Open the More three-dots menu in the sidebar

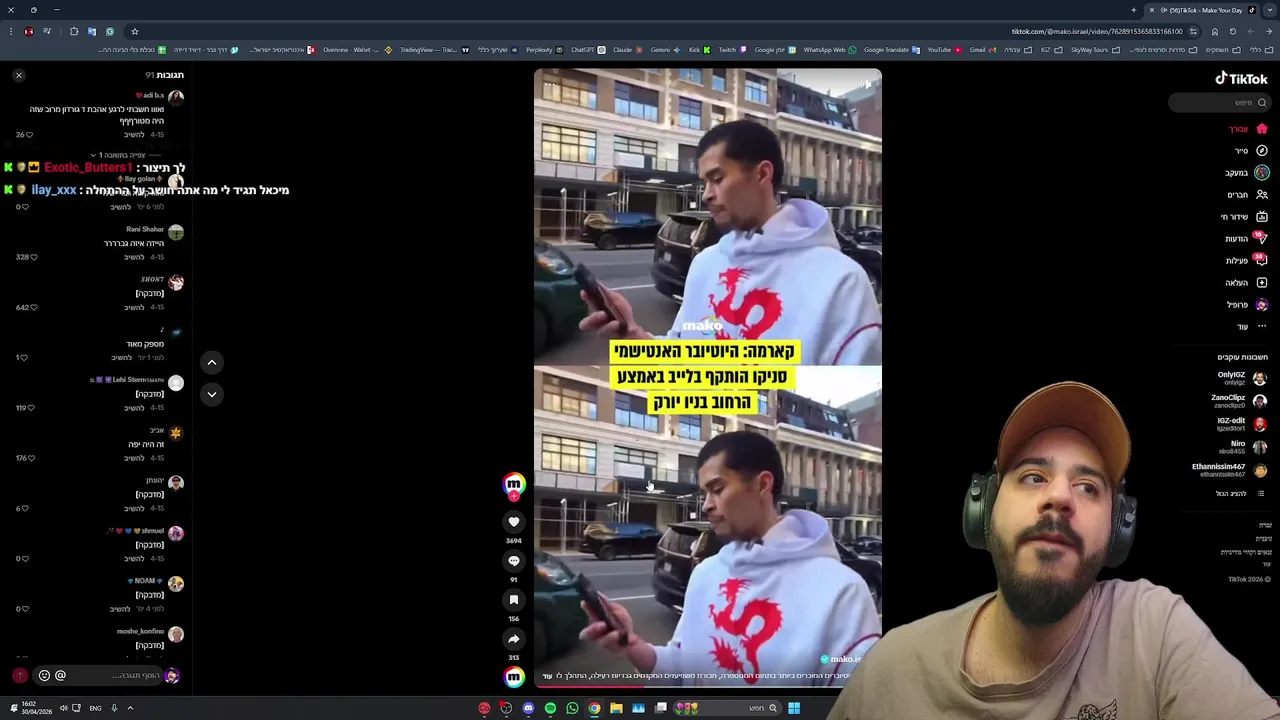point(1262,327)
